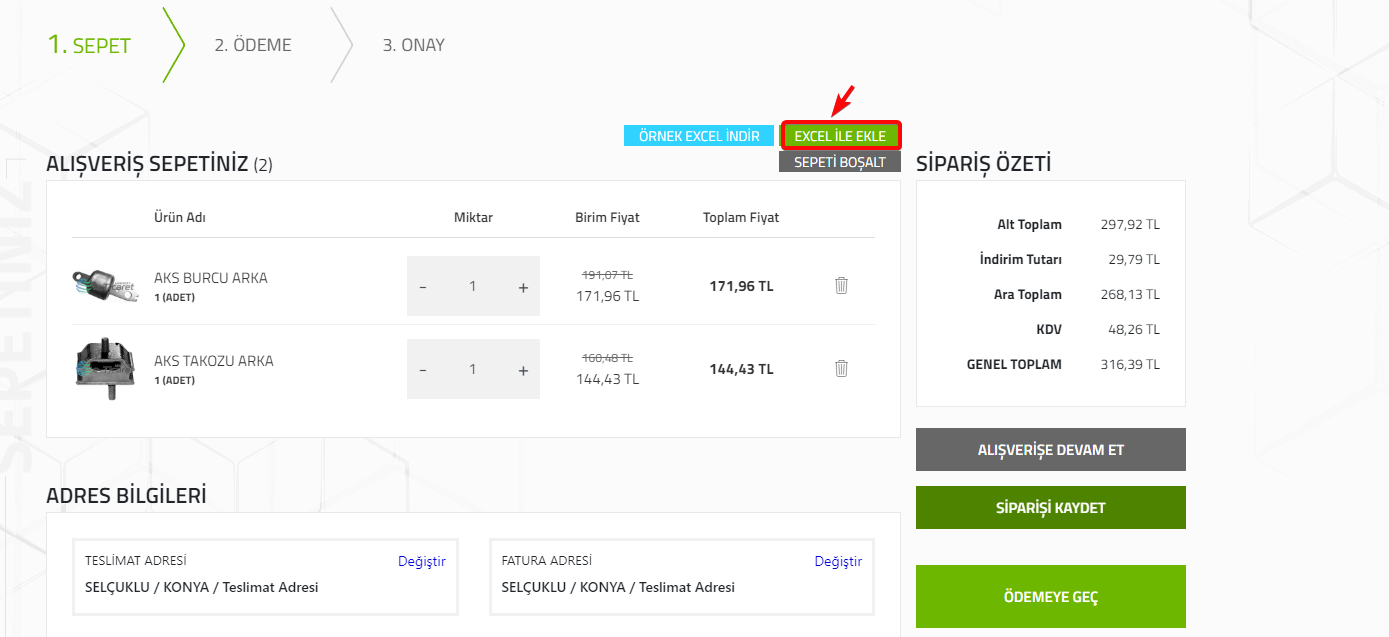Delete AKS BURCU ARKA with trash icon
1389x637 pixels.
tap(841, 286)
